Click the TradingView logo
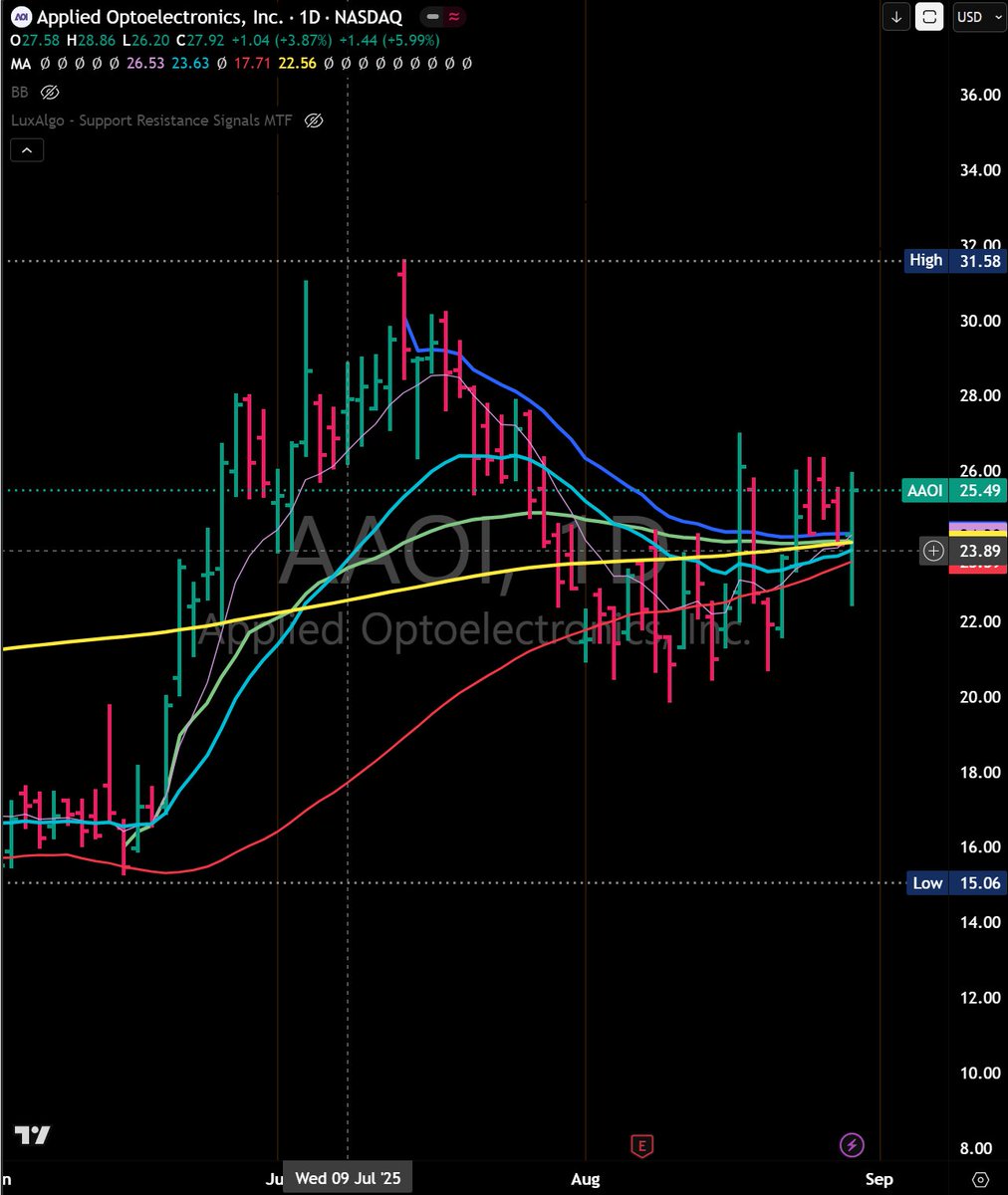This screenshot has width=1008, height=1195. tap(32, 1135)
